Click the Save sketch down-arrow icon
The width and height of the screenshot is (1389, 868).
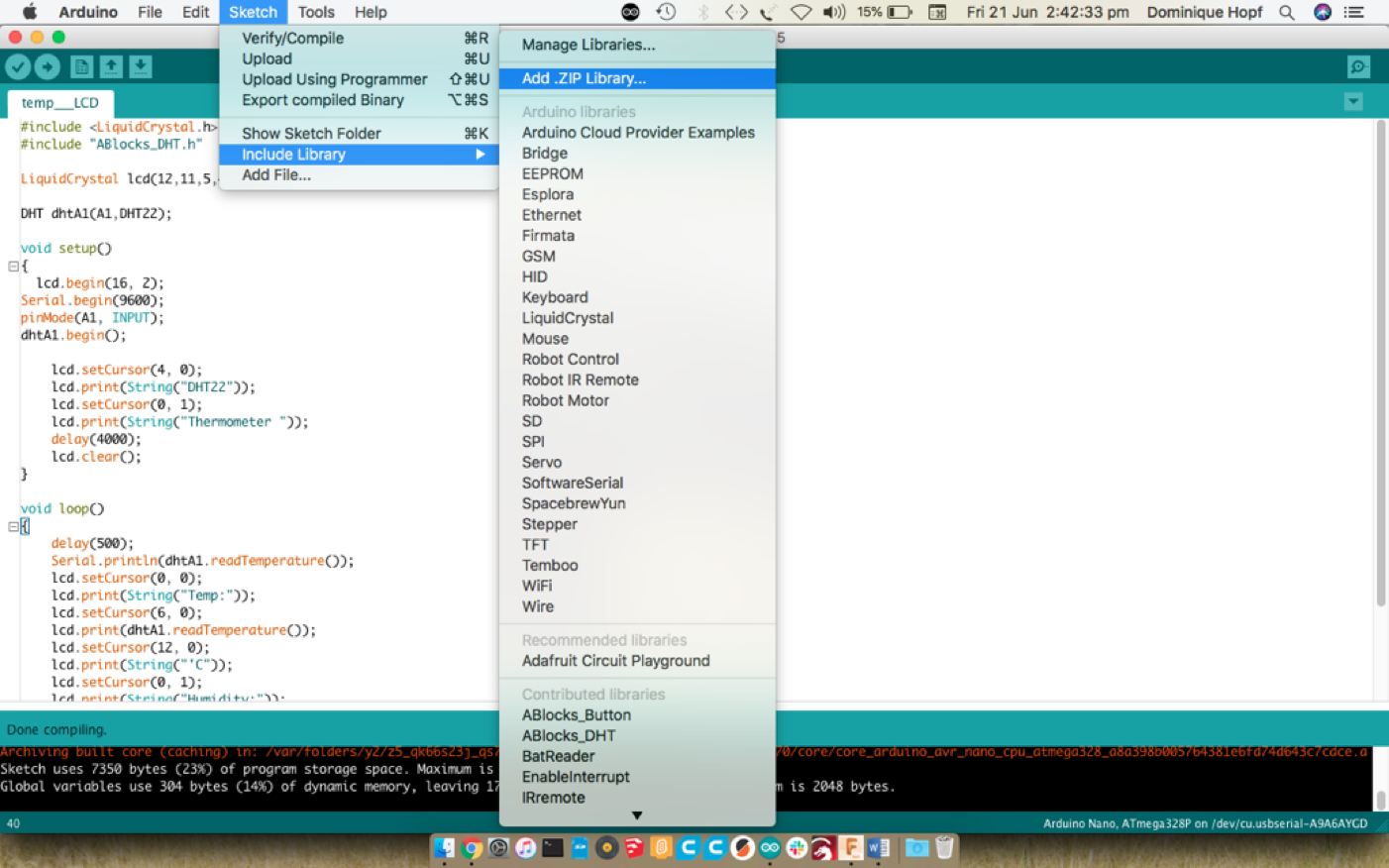pyautogui.click(x=141, y=66)
